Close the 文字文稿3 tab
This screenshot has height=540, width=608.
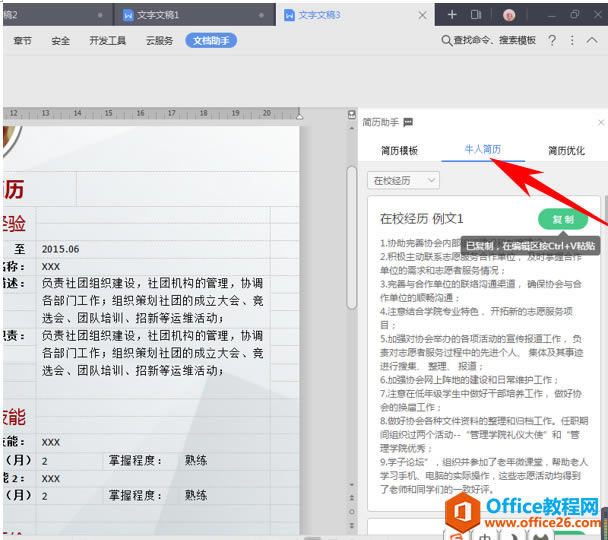423,16
